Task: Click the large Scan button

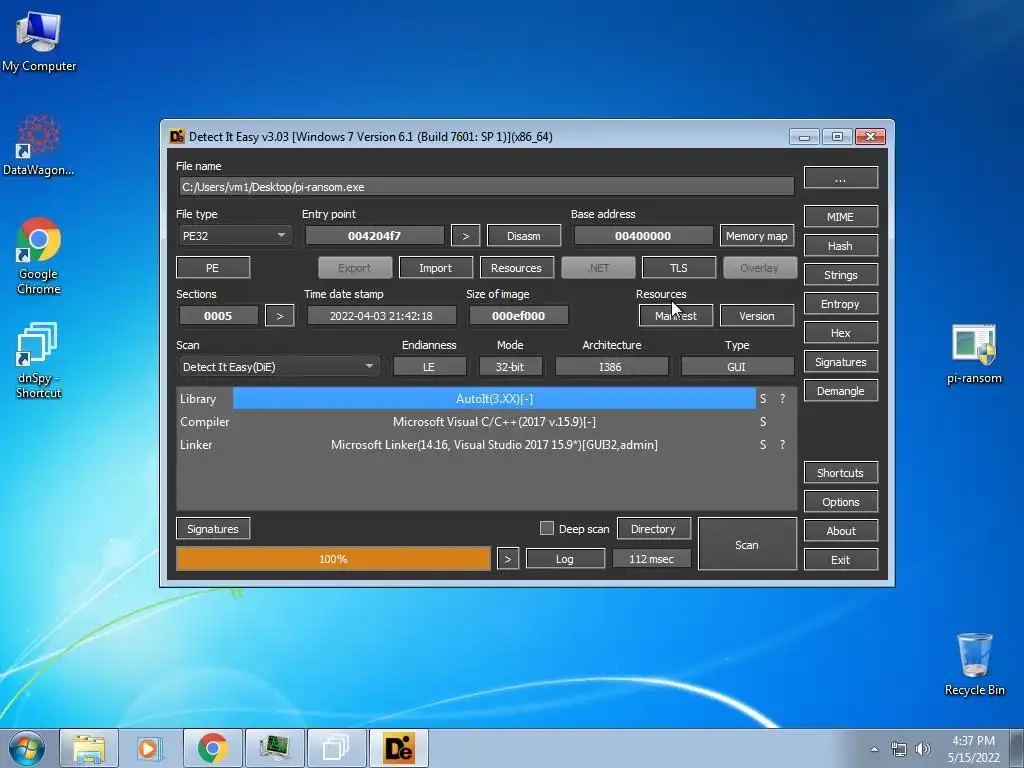Action: click(x=747, y=544)
